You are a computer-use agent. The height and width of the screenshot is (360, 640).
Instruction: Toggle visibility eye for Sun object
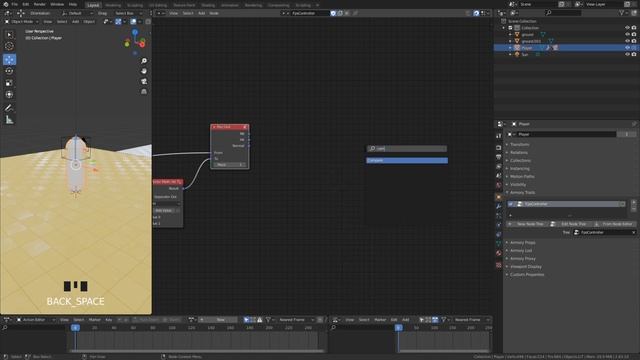pos(627,54)
